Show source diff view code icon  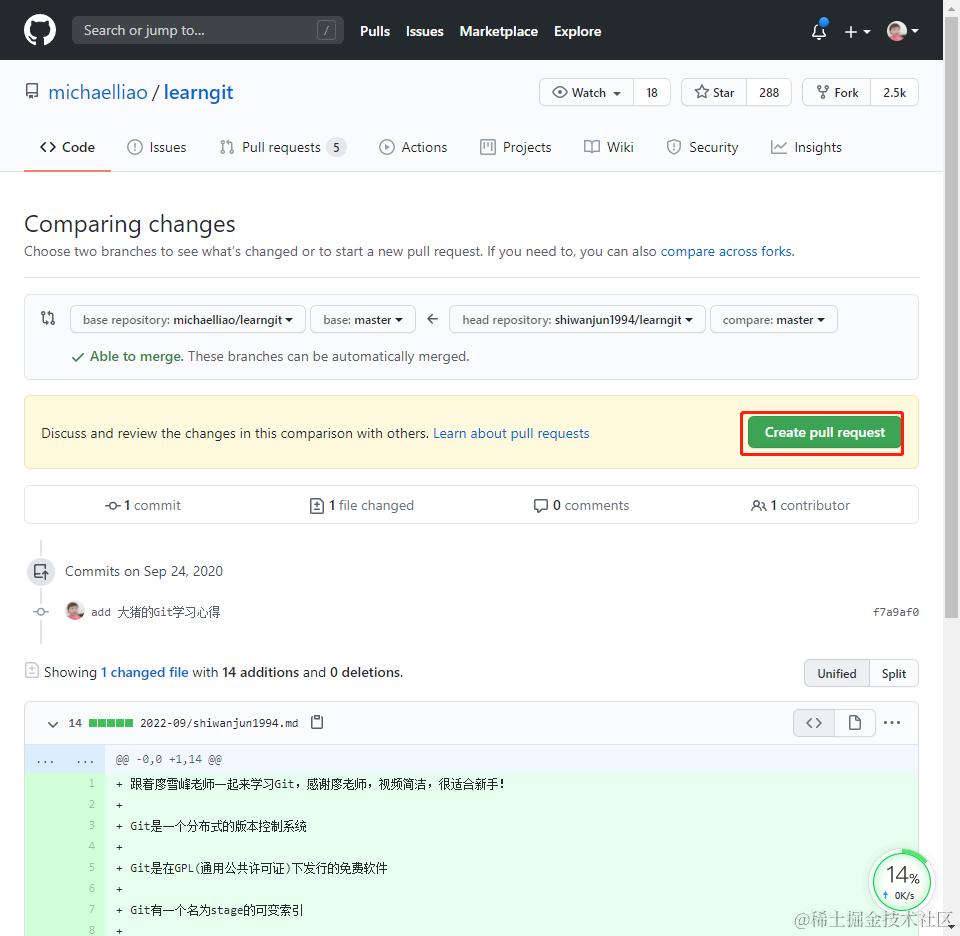[814, 723]
